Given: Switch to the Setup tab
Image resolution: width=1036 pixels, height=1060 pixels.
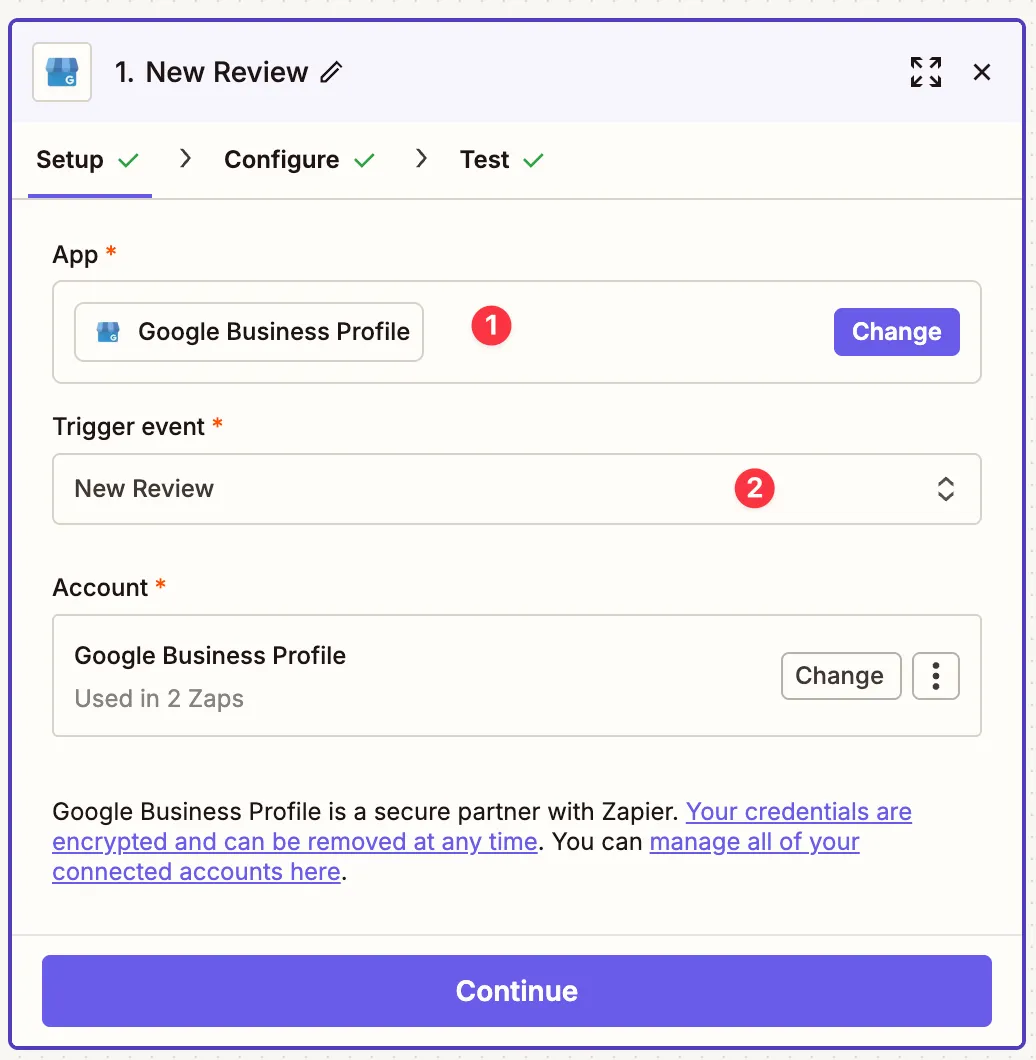Looking at the screenshot, I should (70, 160).
